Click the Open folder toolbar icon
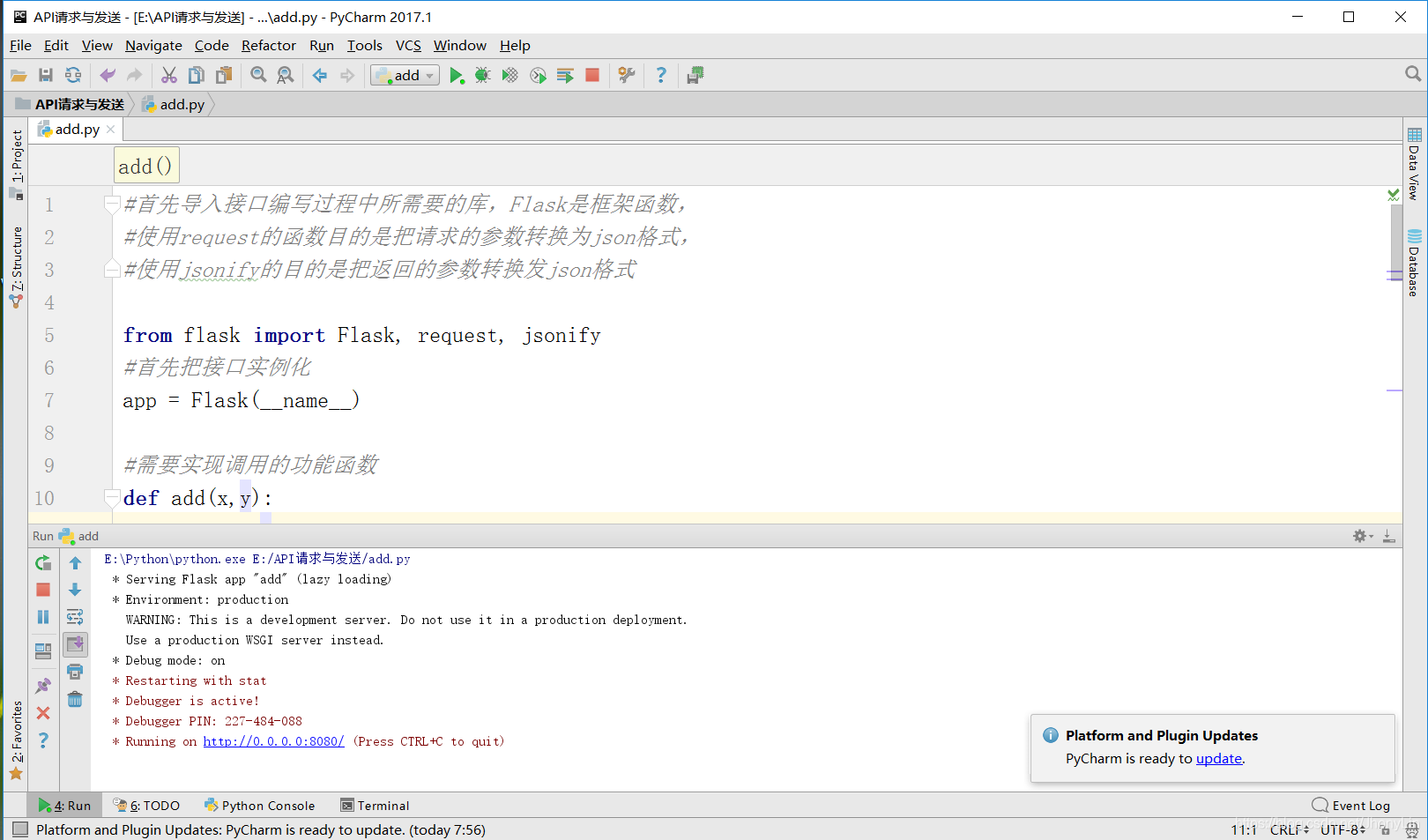 pos(19,76)
